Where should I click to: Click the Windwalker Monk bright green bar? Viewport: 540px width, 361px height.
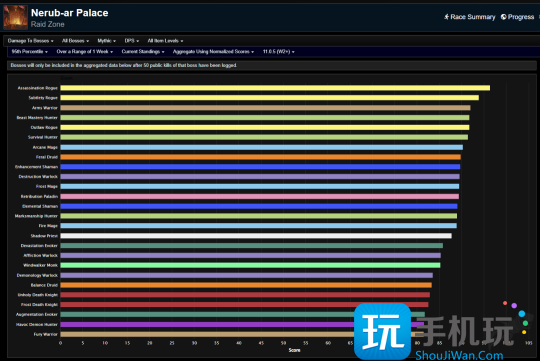point(250,265)
